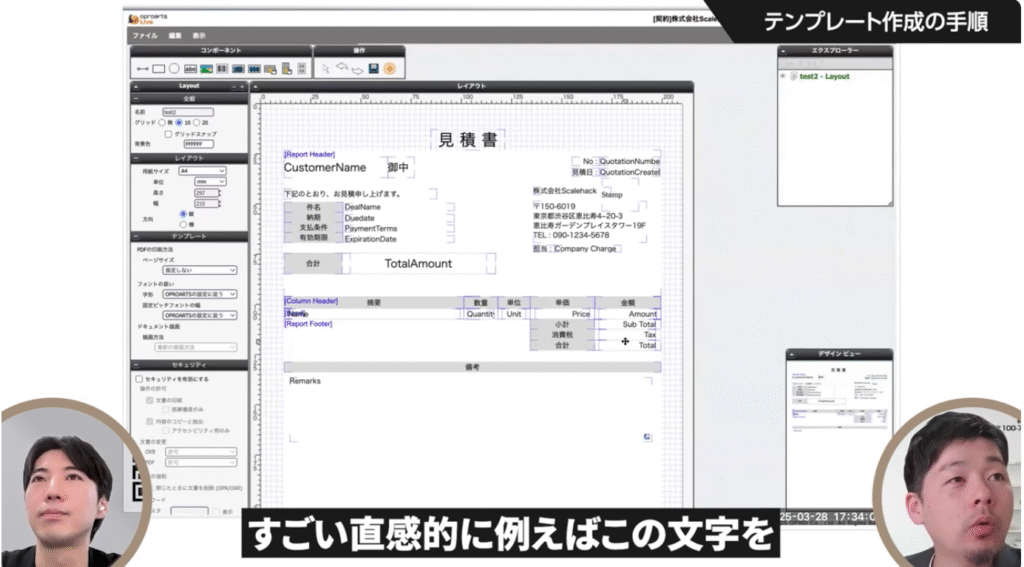Select the DealName field on canvas
The width and height of the screenshot is (1024, 567).
362,207
